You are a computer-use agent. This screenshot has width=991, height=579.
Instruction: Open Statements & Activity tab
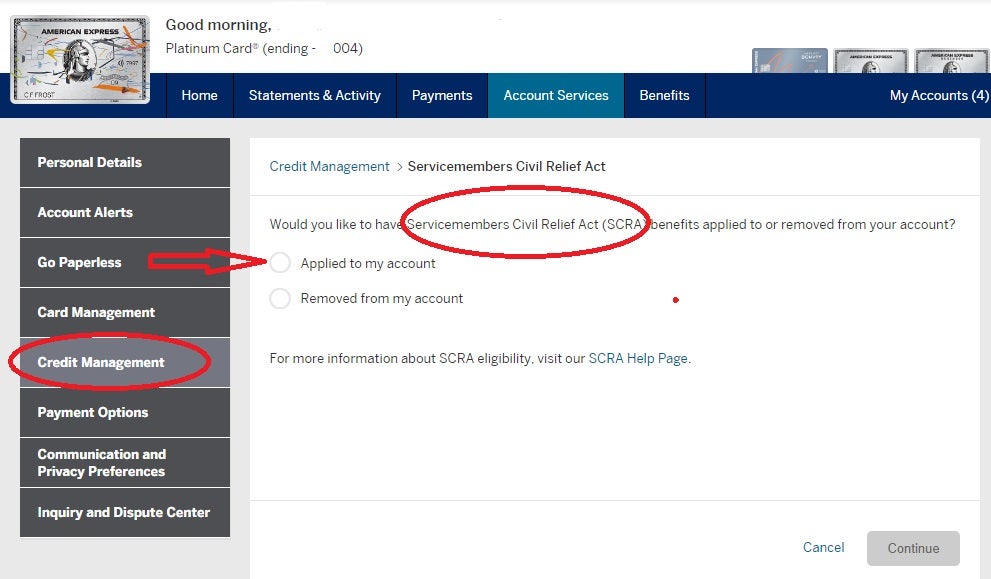[x=315, y=95]
